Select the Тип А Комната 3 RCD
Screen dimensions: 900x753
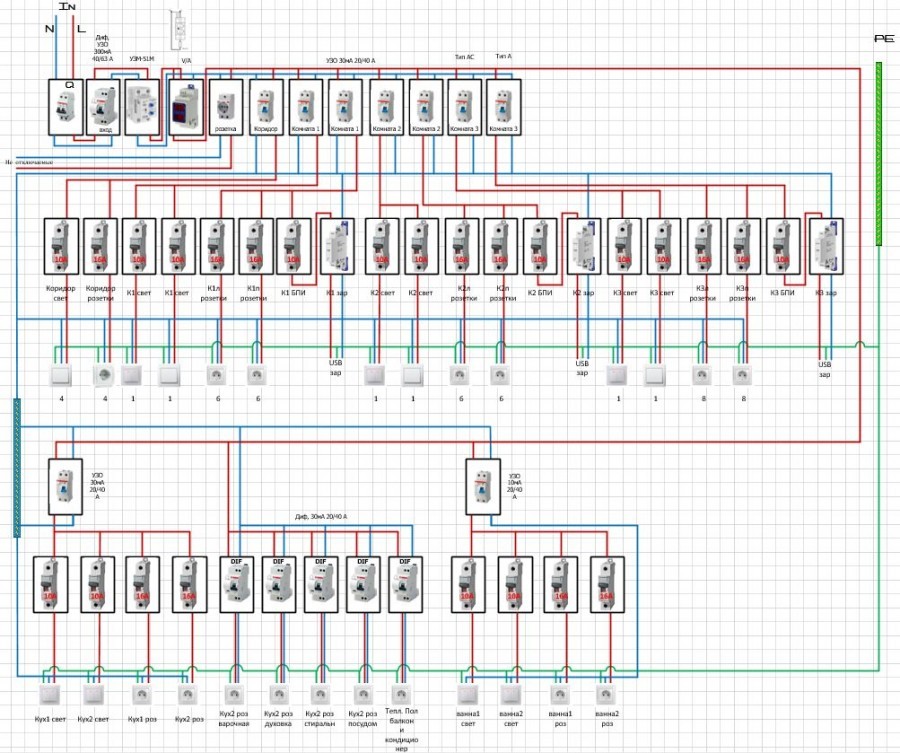504,107
